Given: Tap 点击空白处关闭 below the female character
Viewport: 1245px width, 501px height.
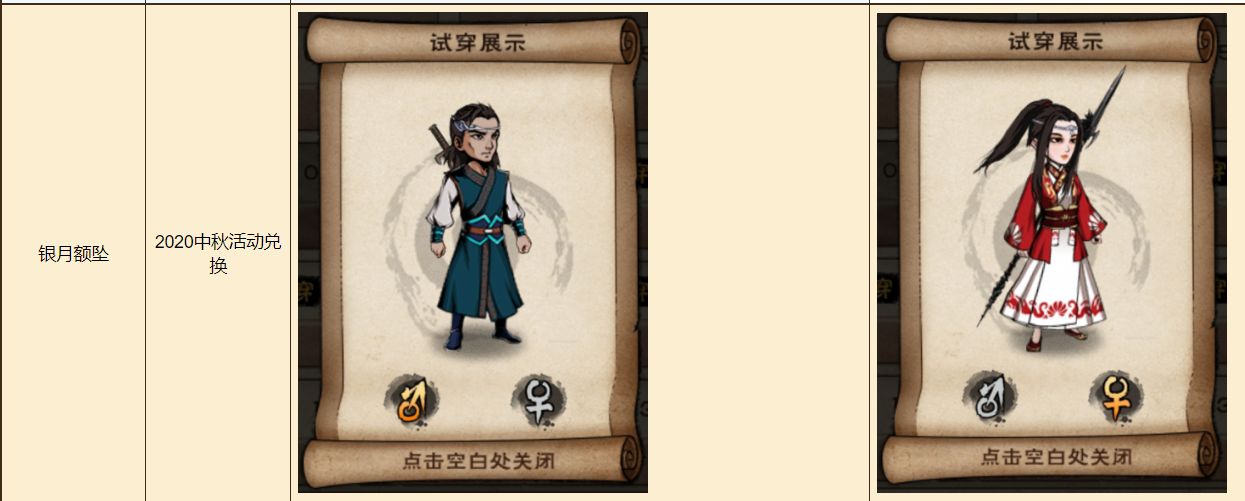Looking at the screenshot, I should click(x=1056, y=456).
